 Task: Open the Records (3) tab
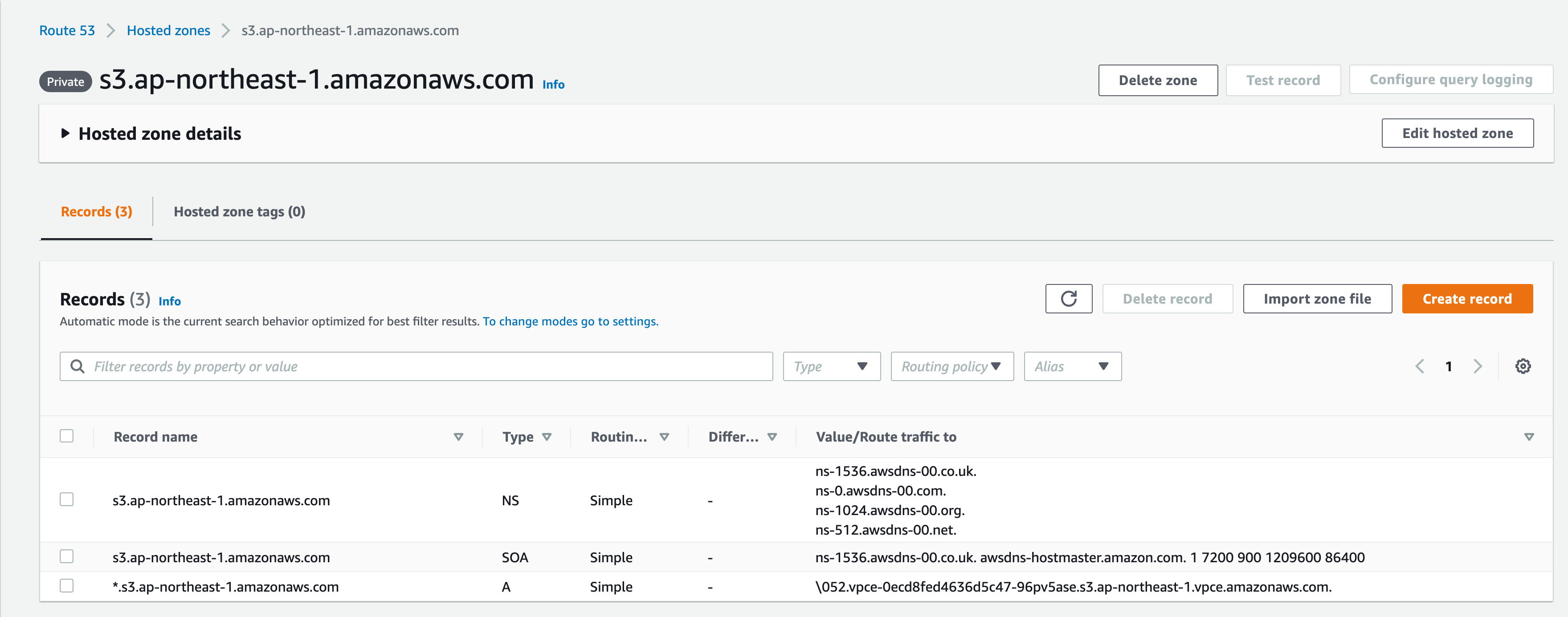tap(96, 212)
